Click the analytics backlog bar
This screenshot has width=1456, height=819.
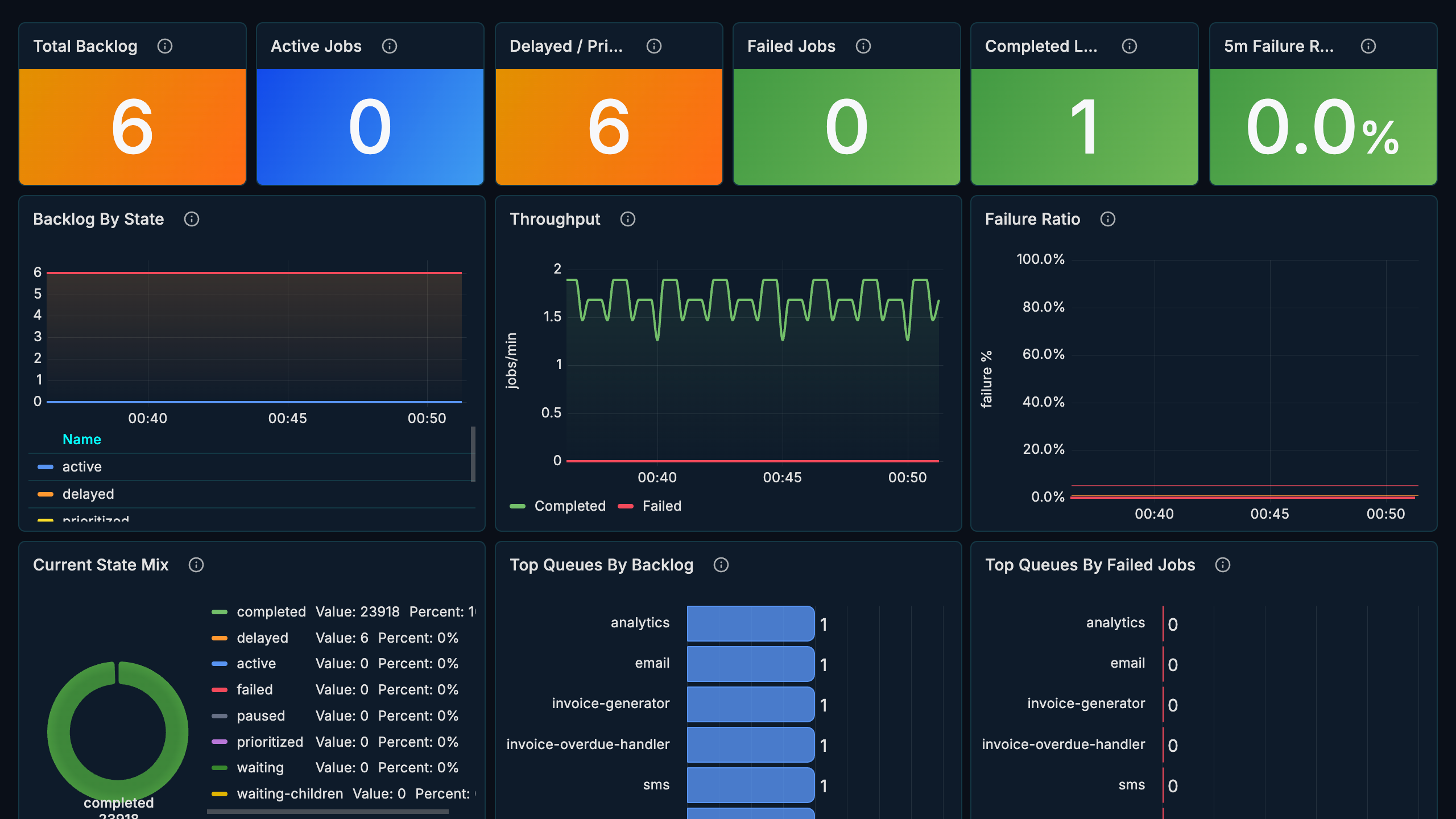click(x=750, y=624)
